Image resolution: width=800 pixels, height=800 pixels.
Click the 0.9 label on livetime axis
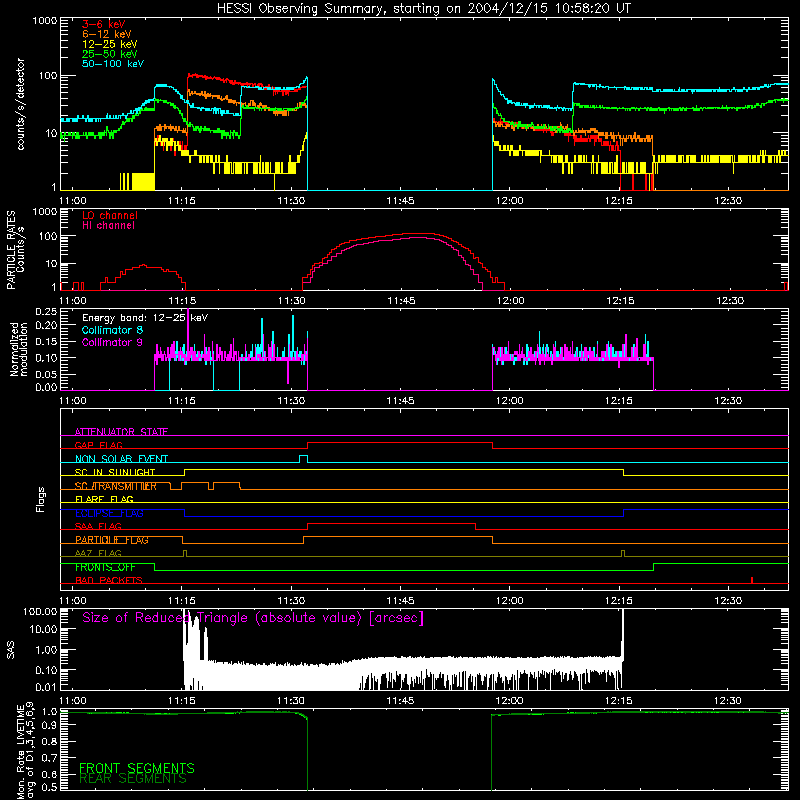point(49,726)
